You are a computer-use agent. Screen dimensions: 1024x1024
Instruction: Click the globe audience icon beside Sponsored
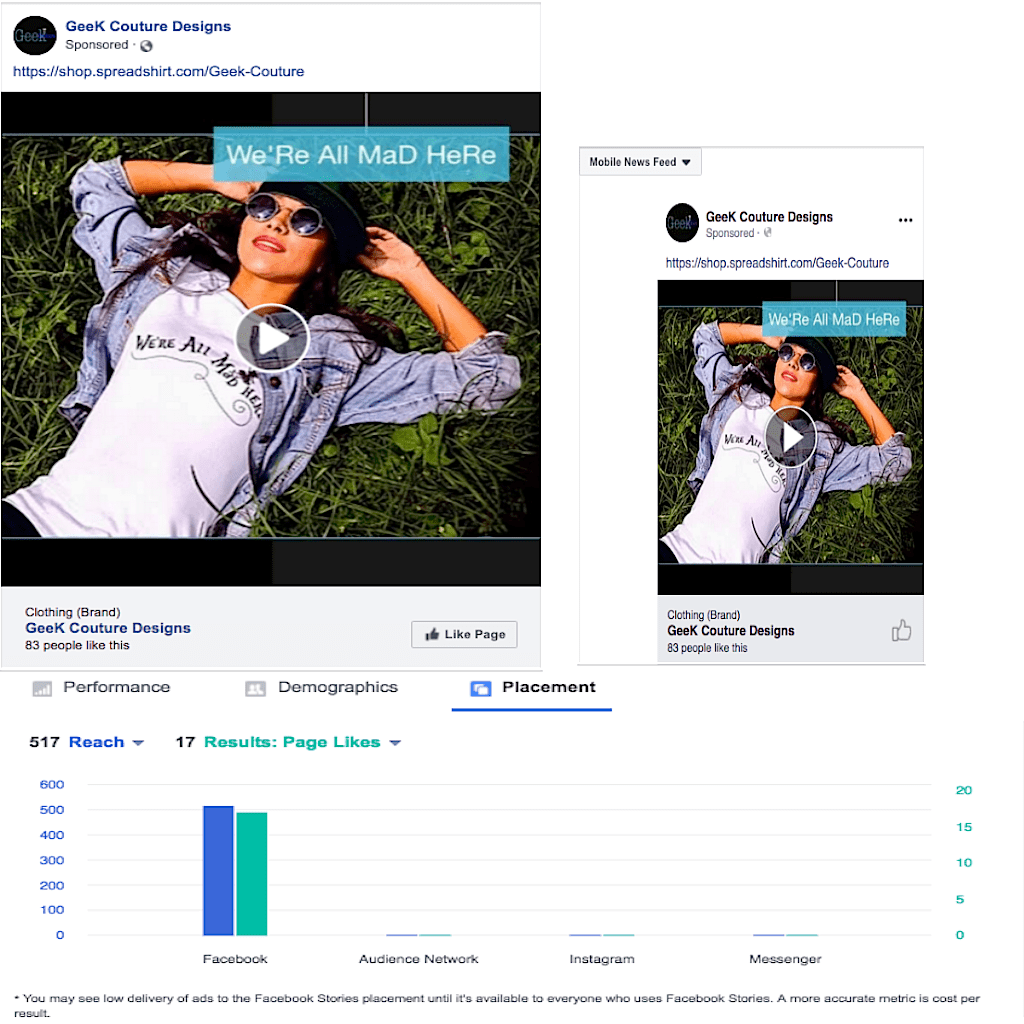pyautogui.click(x=146, y=46)
